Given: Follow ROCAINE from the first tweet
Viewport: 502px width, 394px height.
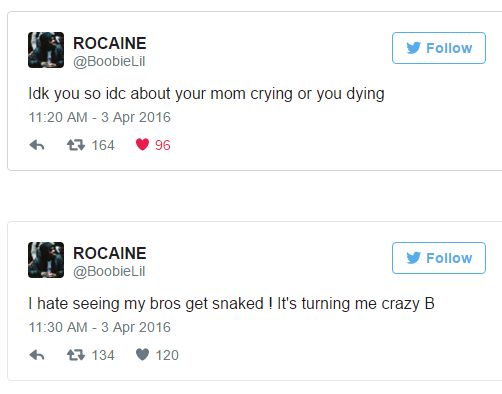Looking at the screenshot, I should coord(439,48).
